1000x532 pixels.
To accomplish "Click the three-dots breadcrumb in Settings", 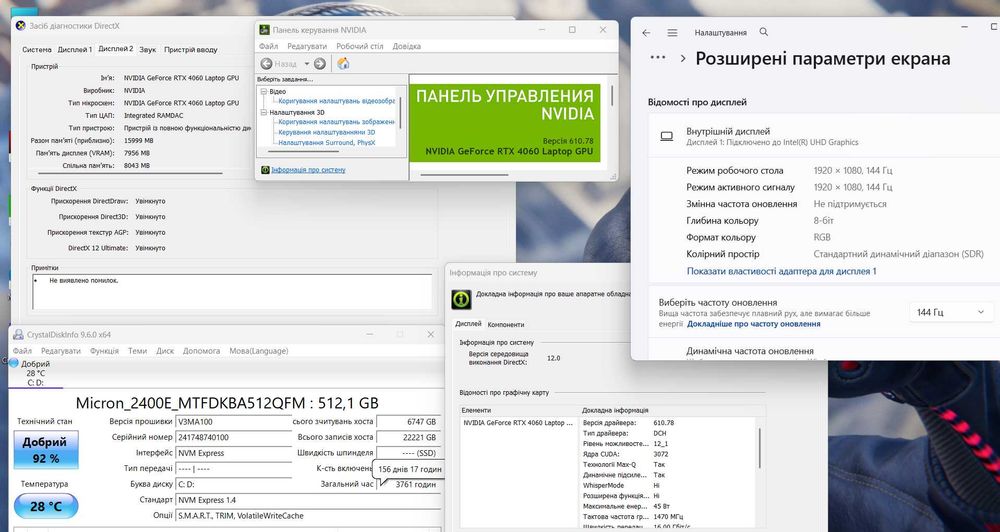I will [x=658, y=58].
